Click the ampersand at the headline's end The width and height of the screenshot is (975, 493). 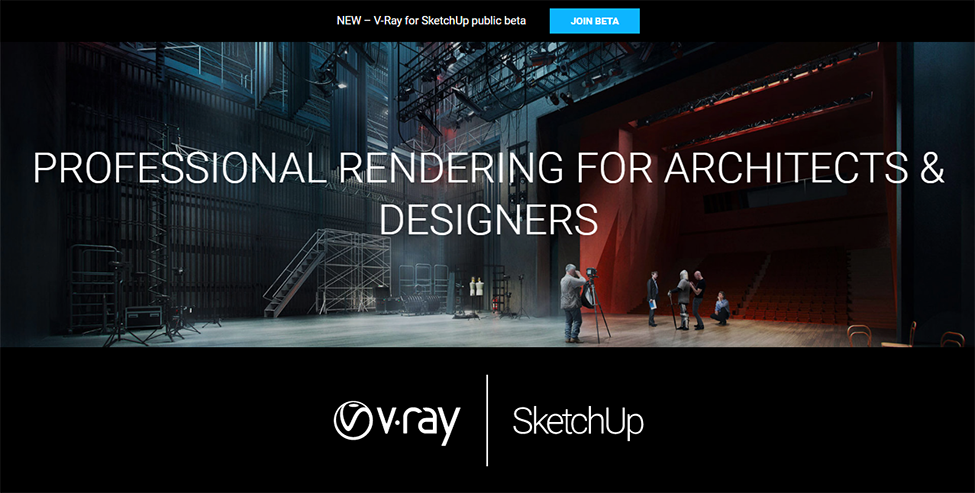pos(930,169)
